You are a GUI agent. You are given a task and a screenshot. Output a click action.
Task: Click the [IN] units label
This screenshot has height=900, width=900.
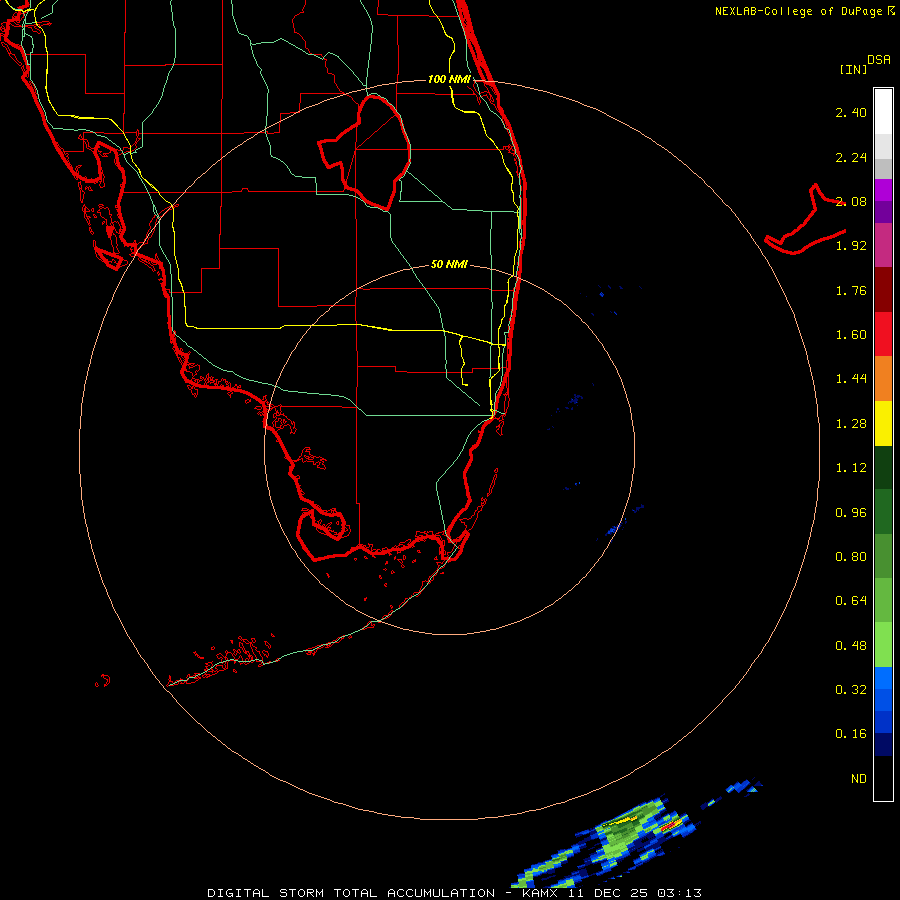(x=854, y=69)
